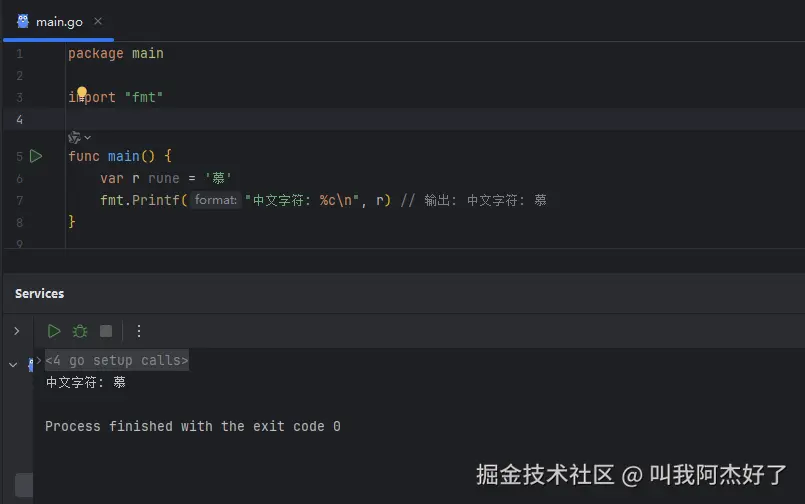Start debugging with the bug icon
Image resolution: width=805 pixels, height=504 pixels.
coord(80,331)
